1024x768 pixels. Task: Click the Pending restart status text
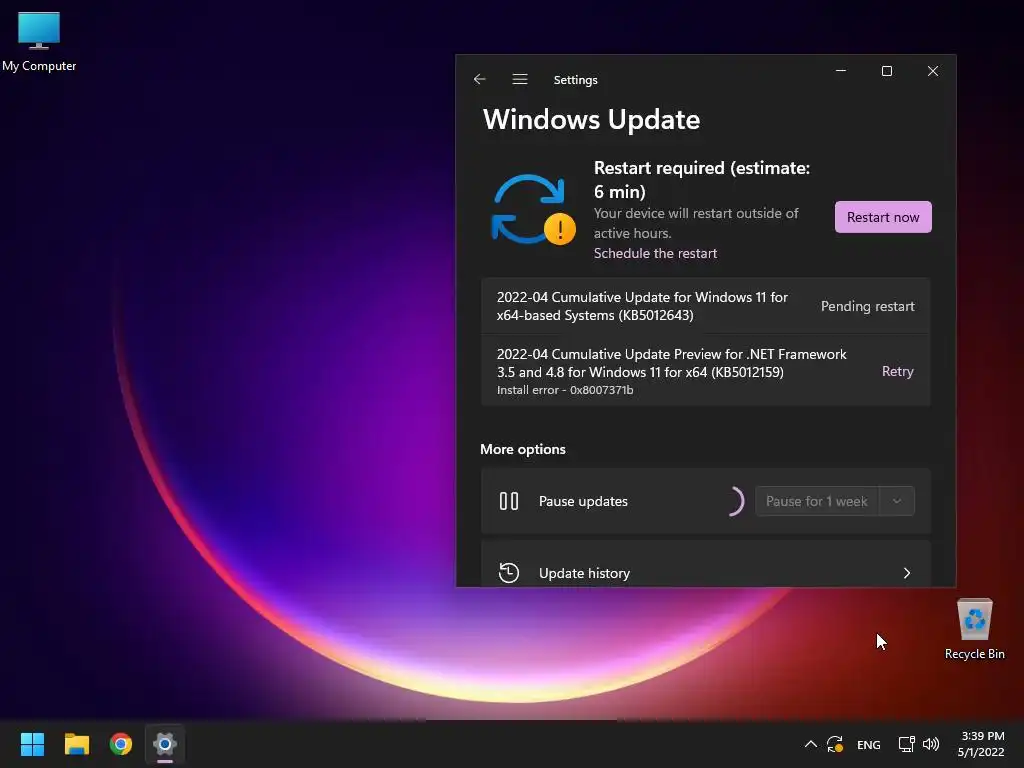(867, 306)
